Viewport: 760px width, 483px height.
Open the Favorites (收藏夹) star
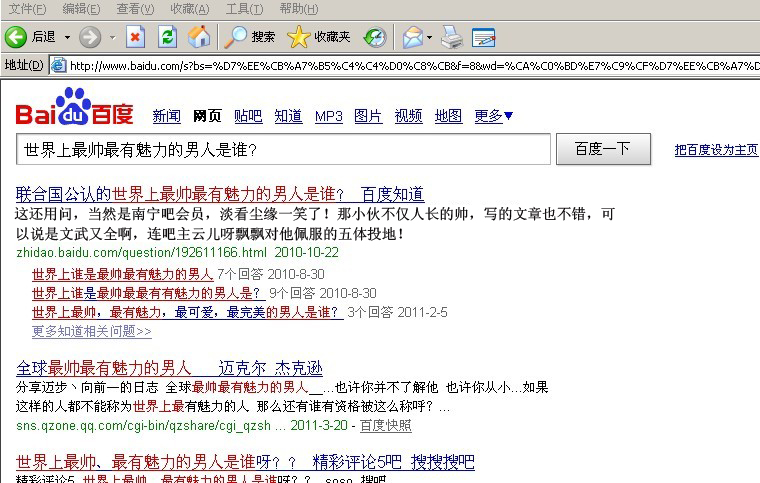[x=318, y=37]
